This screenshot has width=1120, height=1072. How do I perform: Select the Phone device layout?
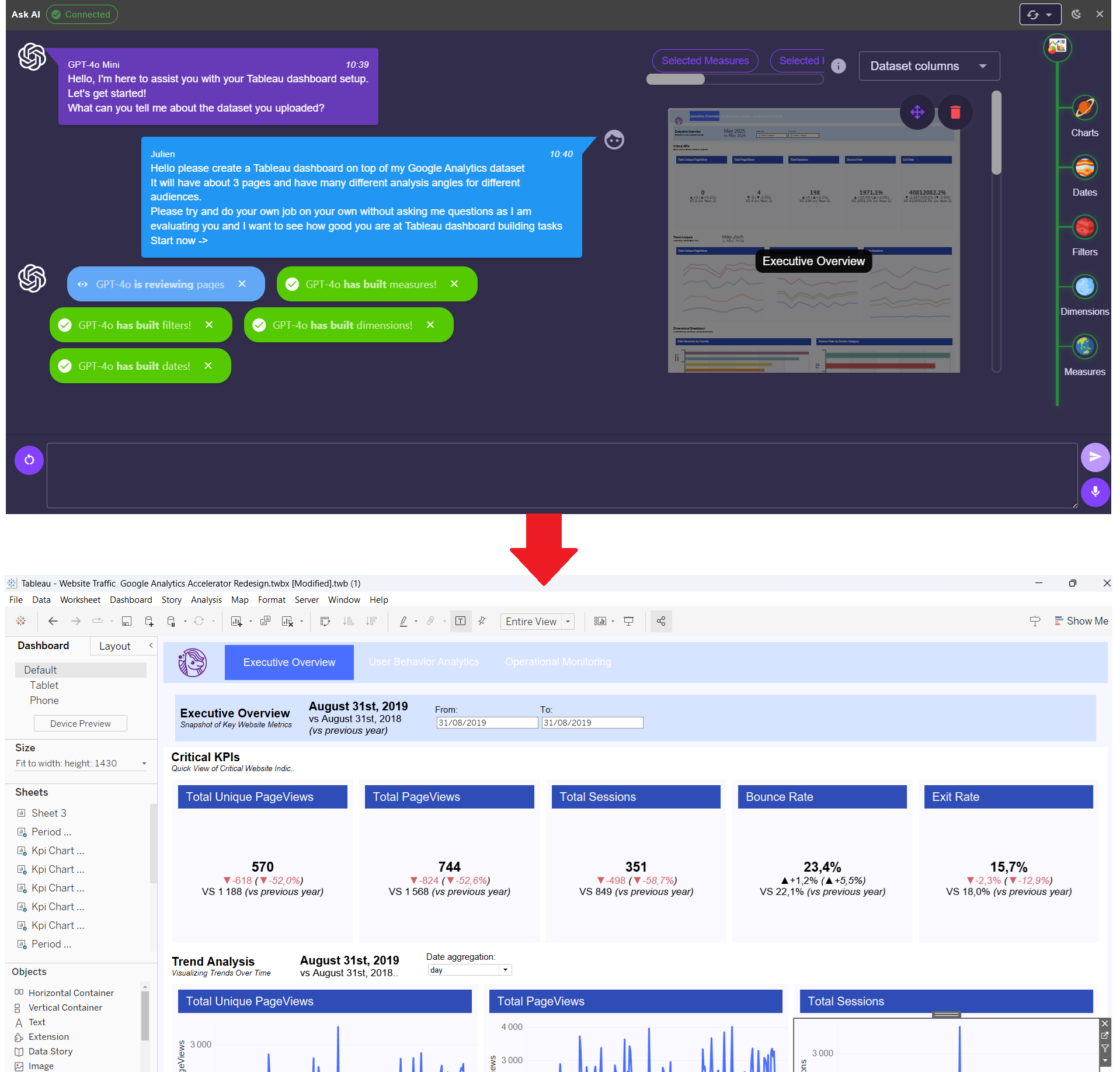[x=44, y=700]
